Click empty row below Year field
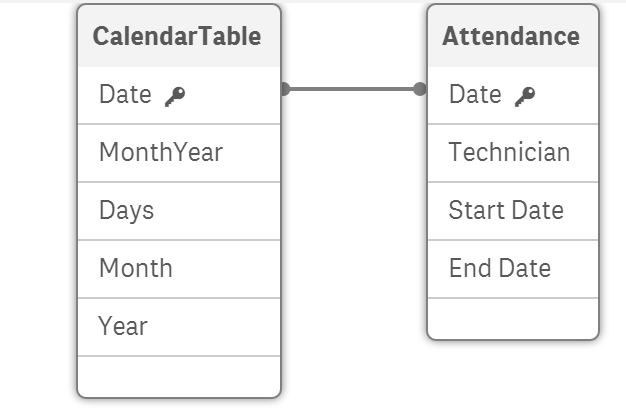Screen dimensions: 626x419 [x=178, y=376]
